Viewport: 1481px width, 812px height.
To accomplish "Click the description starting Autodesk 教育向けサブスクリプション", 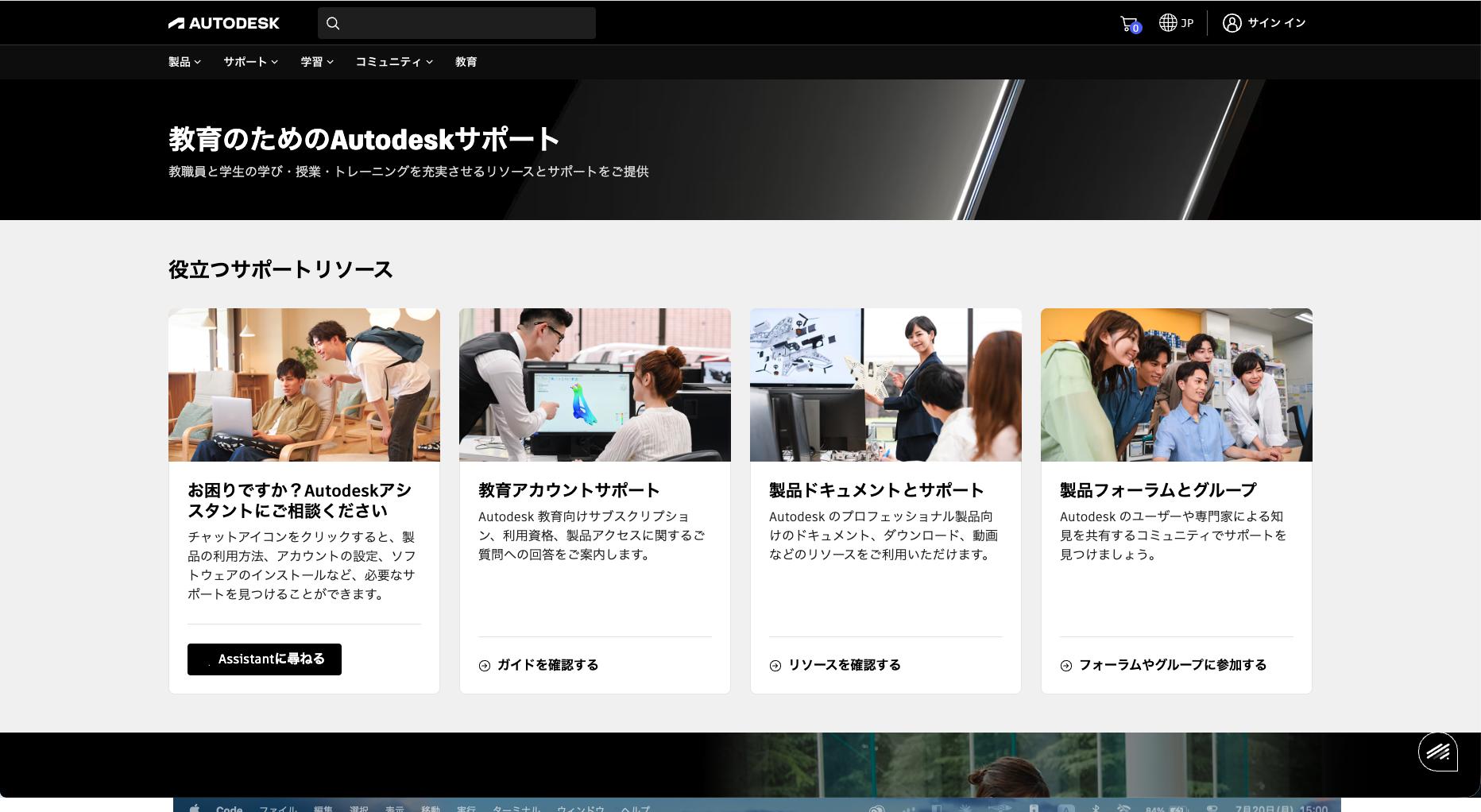I will pyautogui.click(x=592, y=536).
